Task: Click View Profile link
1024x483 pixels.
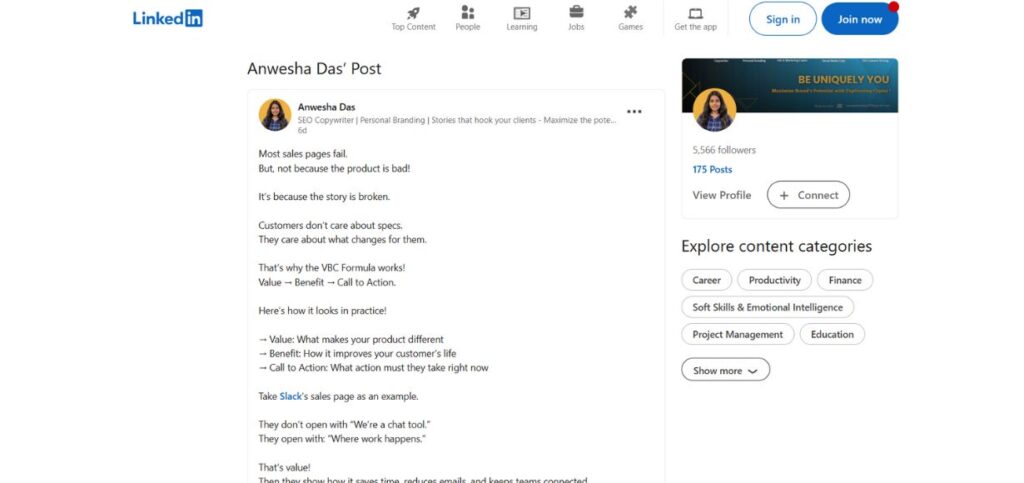Action: pos(722,195)
